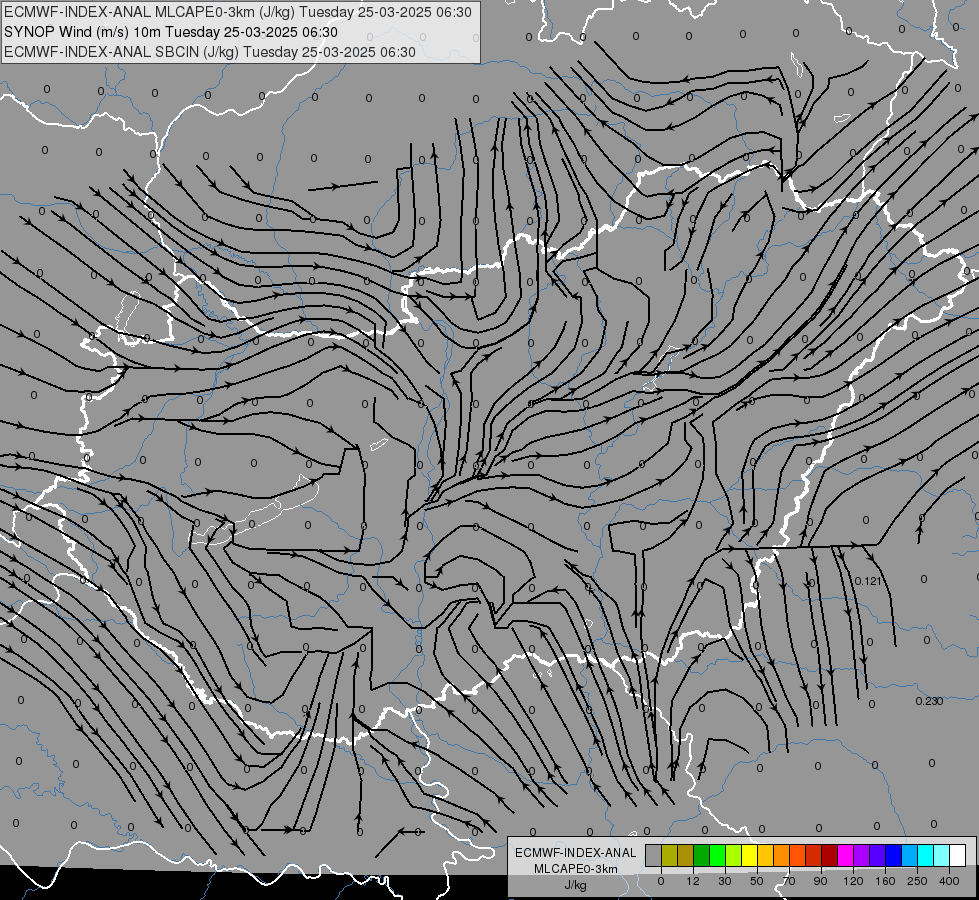Click the legend tick label 250

(x=918, y=881)
